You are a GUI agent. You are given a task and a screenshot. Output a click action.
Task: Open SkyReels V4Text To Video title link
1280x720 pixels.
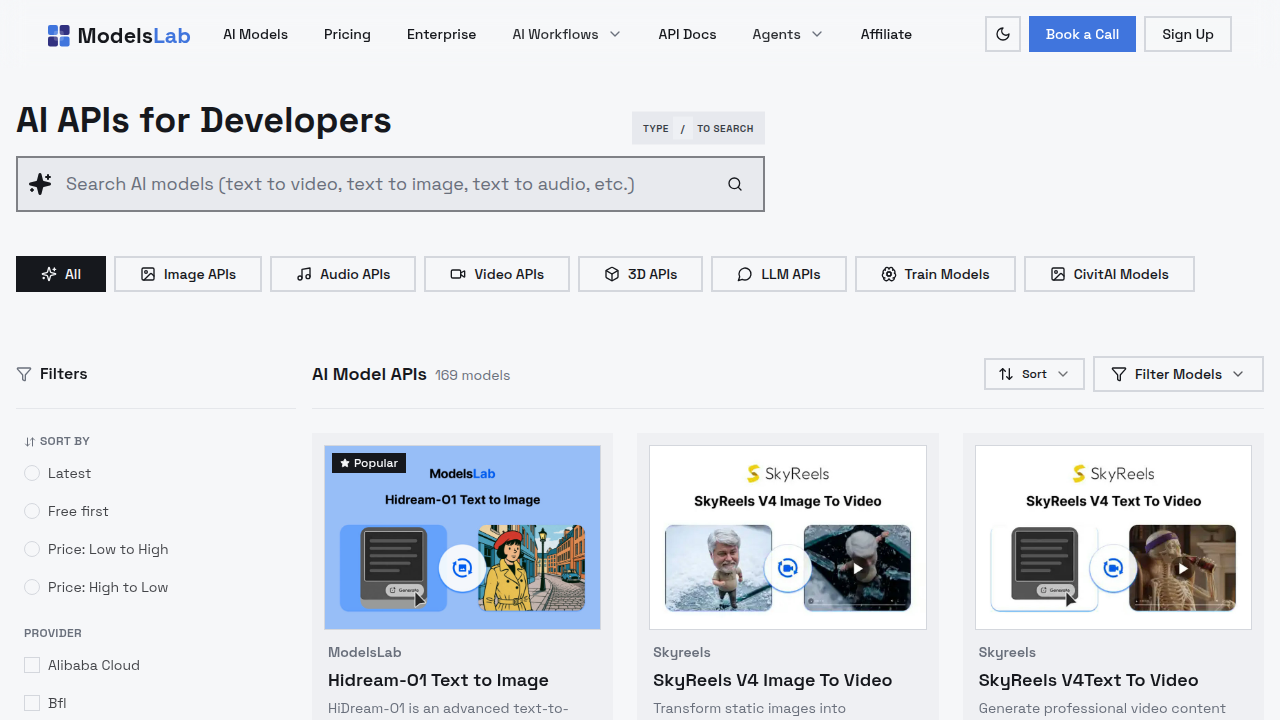coord(1088,680)
